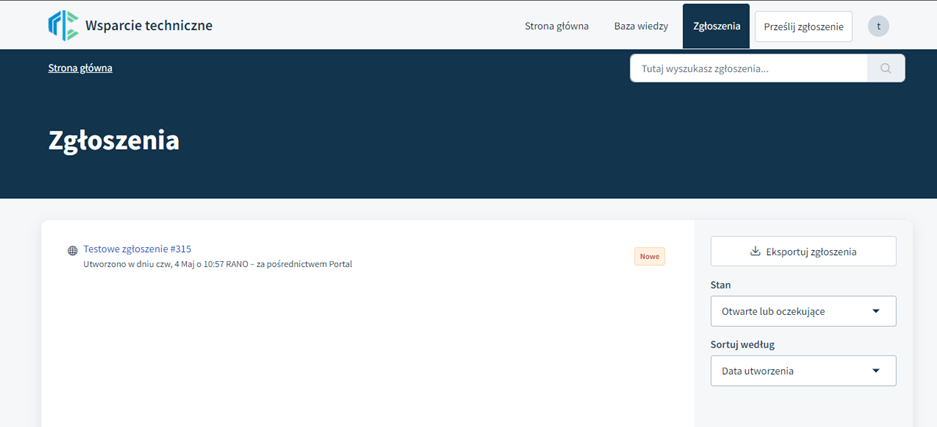Click the globe icon beside Testowe zgłoszenie
Image resolution: width=937 pixels, height=427 pixels.
[73, 251]
